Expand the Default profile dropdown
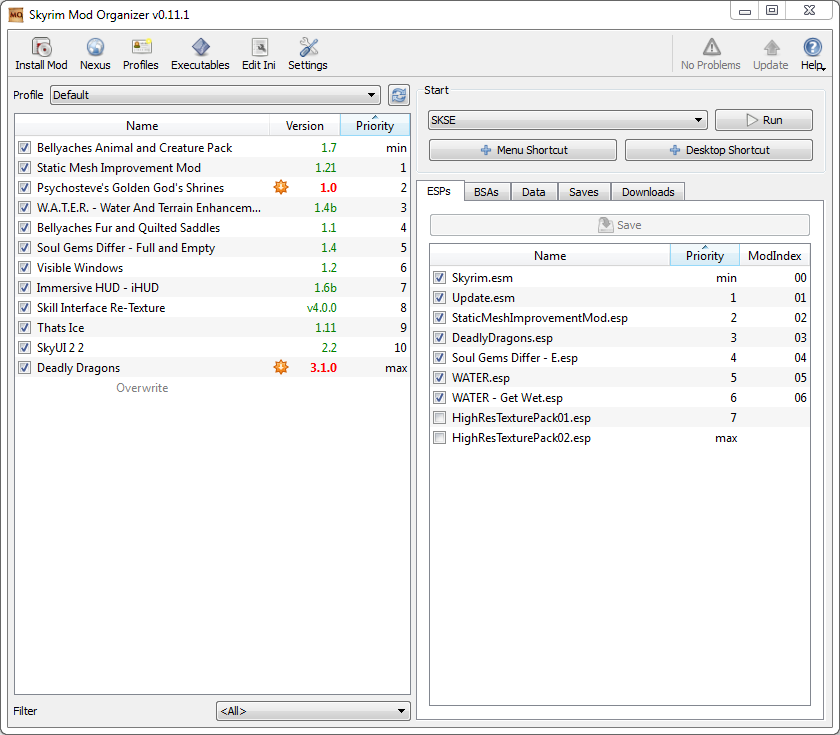The image size is (840, 735). tap(215, 95)
